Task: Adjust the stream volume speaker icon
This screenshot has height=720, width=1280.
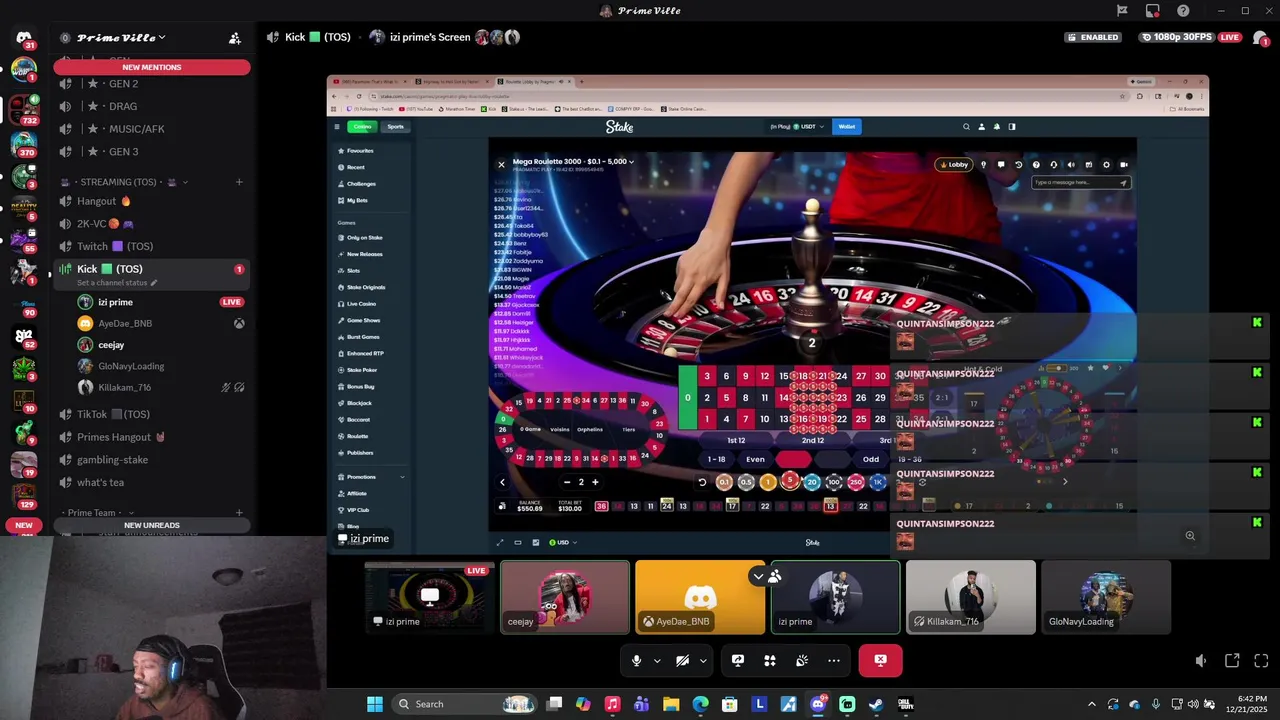Action: [x=1201, y=661]
